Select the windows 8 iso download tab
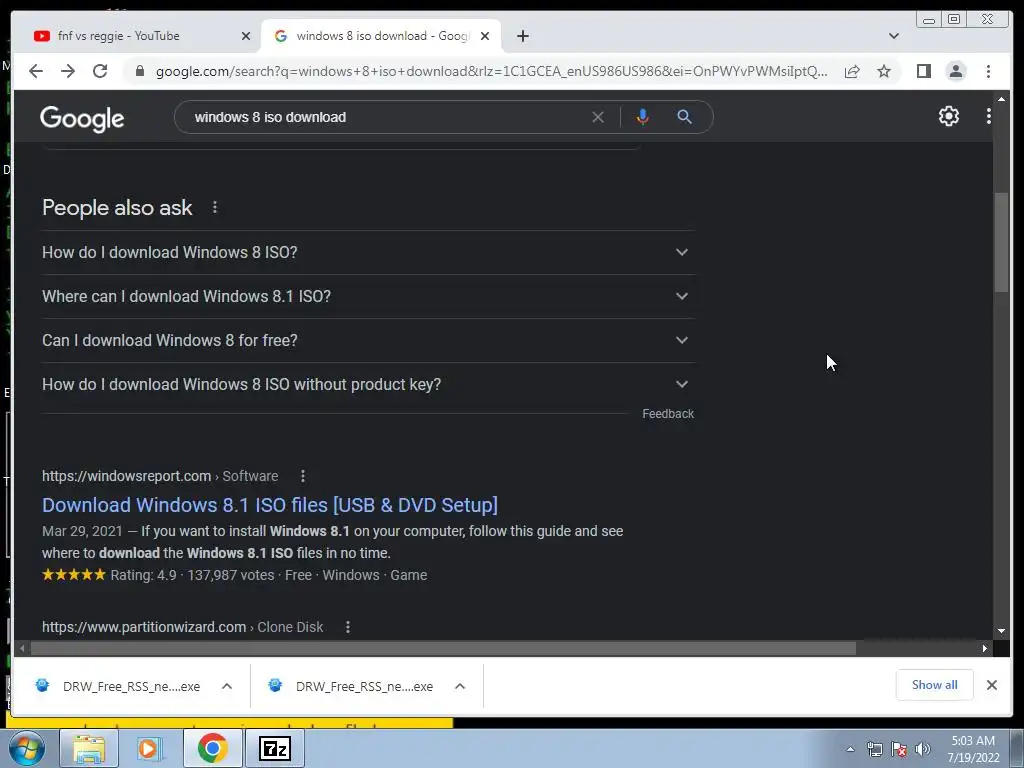This screenshot has width=1024, height=768. (x=383, y=36)
